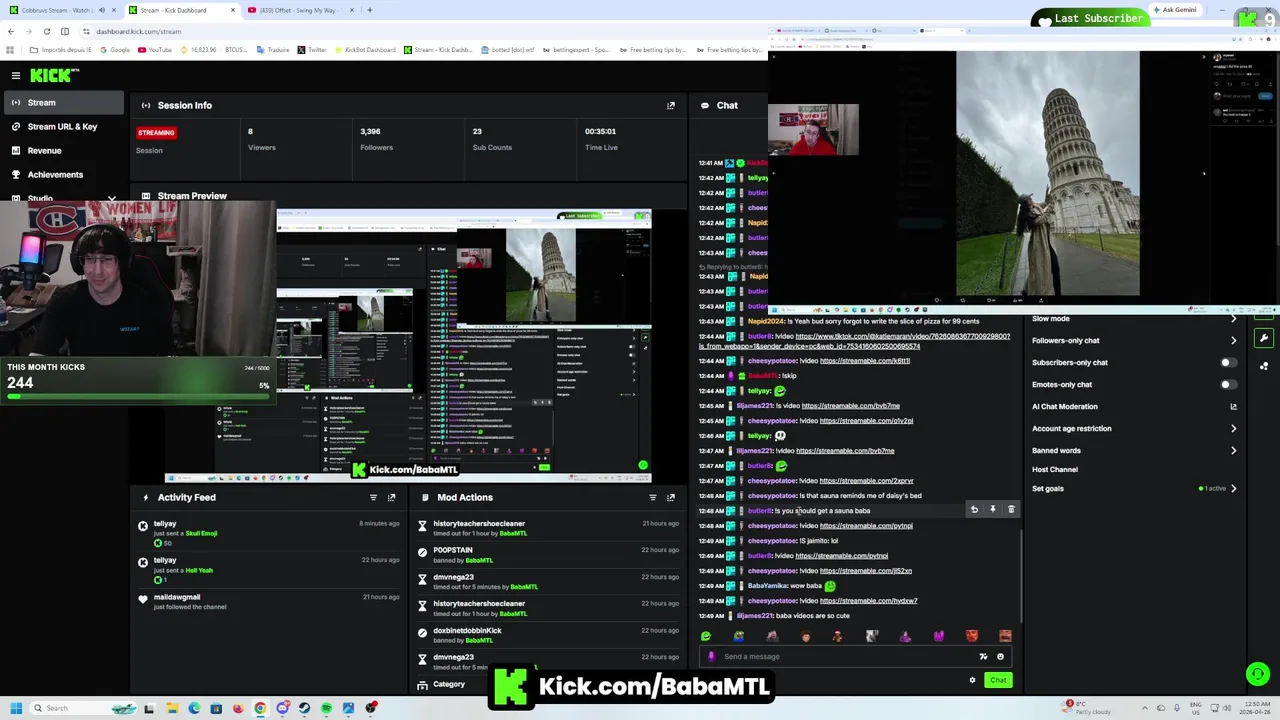The width and height of the screenshot is (1280, 720).
Task: Click POOPSTAIN banned mod action entry
Action: point(549,554)
